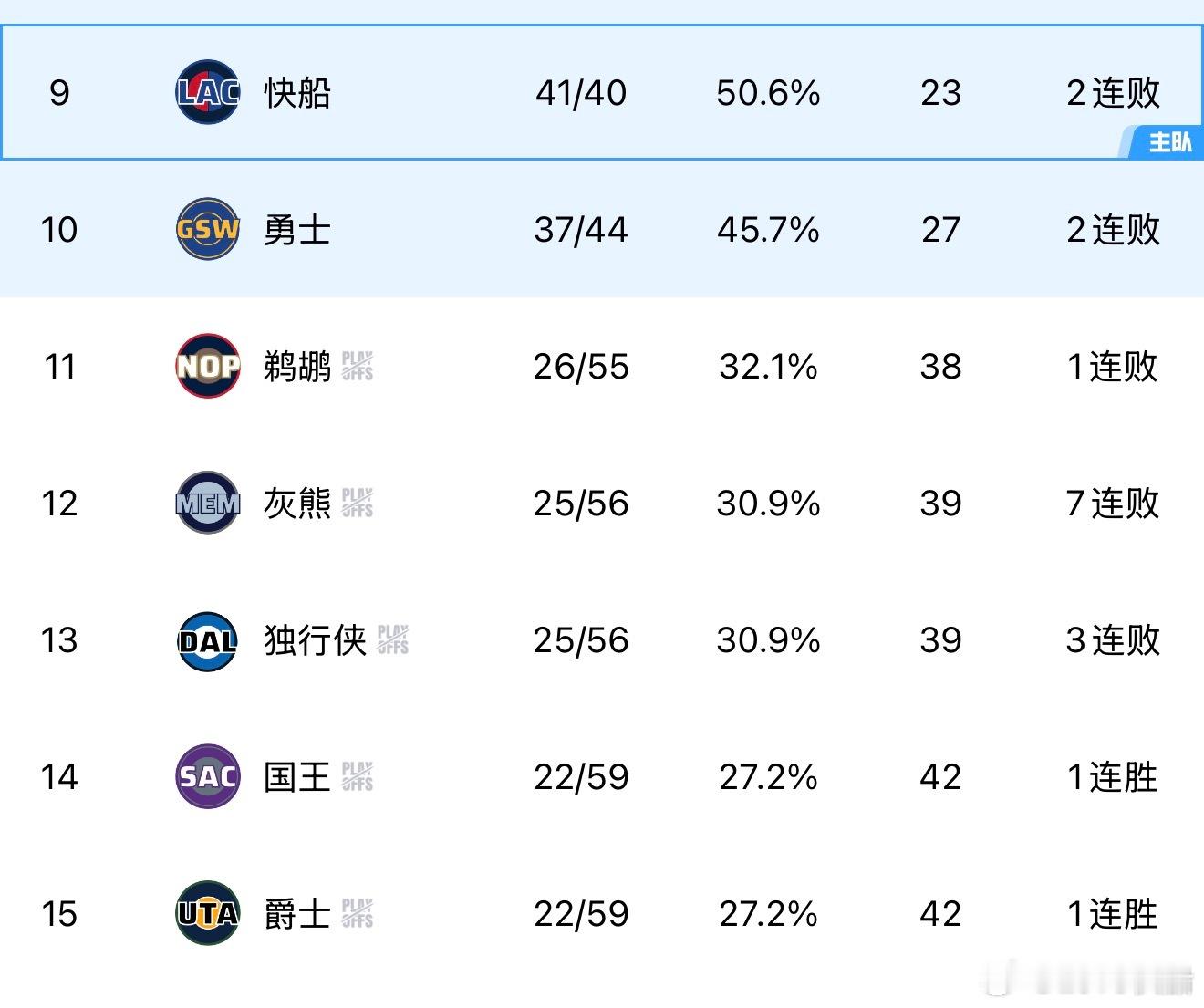The image size is (1204, 1008).
Task: Click the NOP Pelicans team logo
Action: (206, 367)
